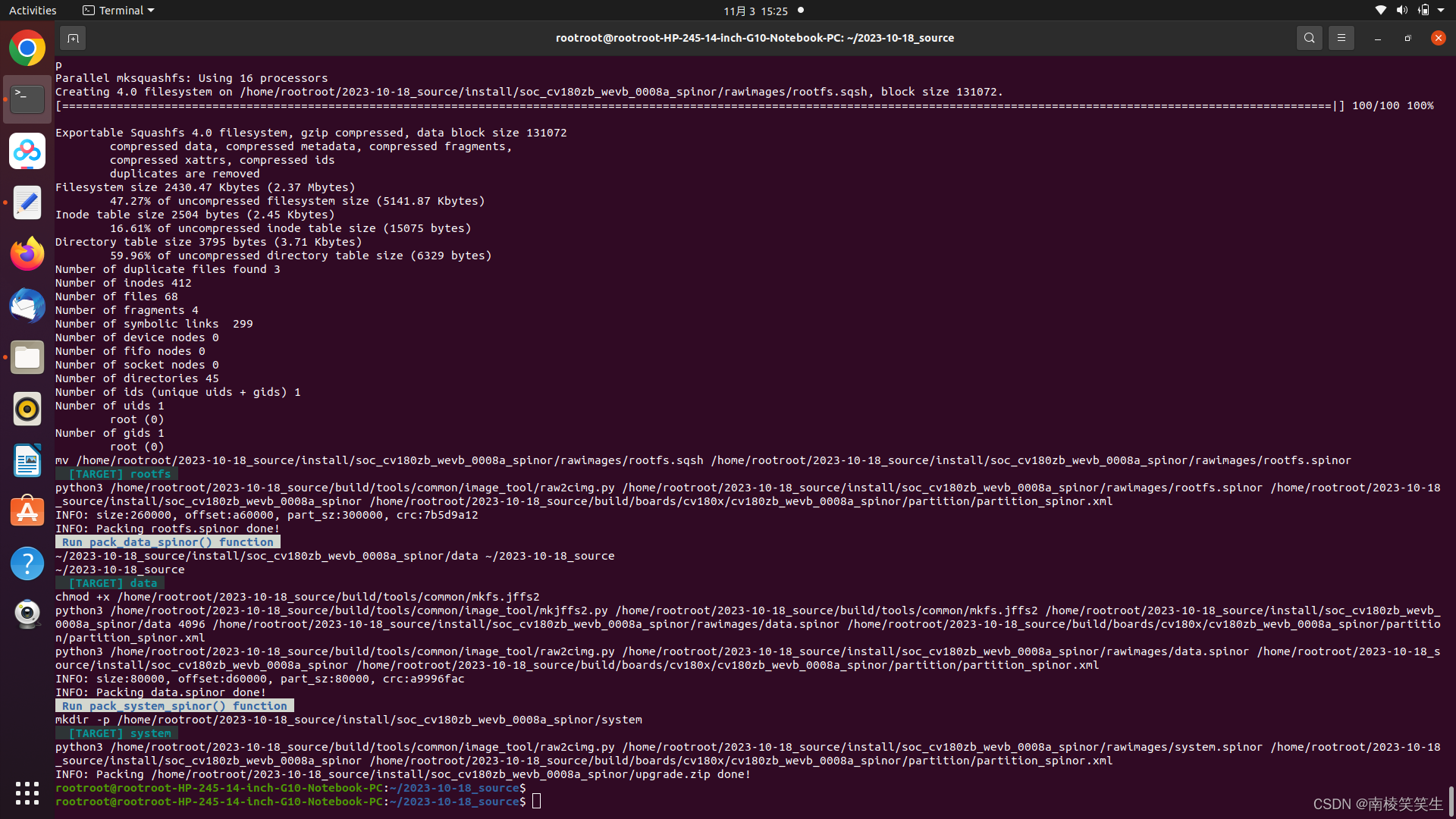Click 'Number of fragments 4' line

pyautogui.click(x=127, y=310)
